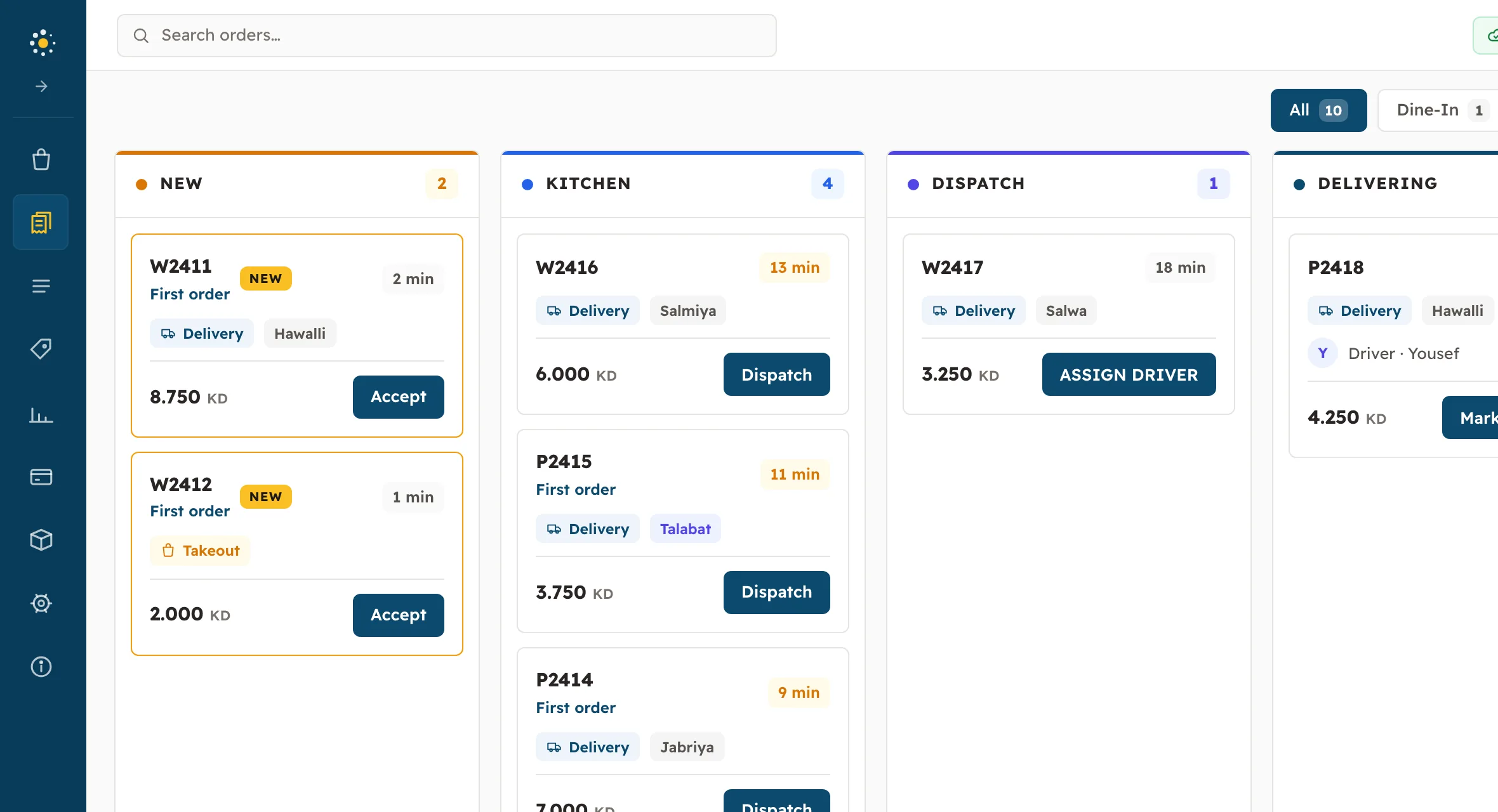Select the orders receipt sidebar icon
Viewport: 1498px width, 812px height.
pyautogui.click(x=41, y=222)
